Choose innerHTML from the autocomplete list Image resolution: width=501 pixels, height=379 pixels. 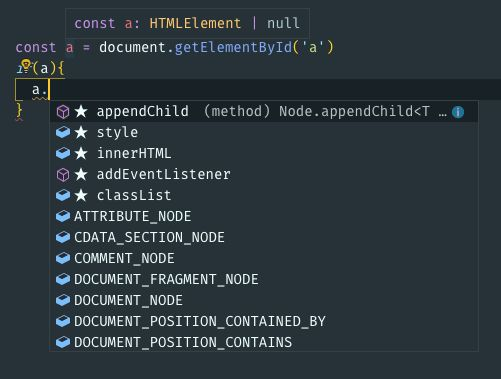264,153
